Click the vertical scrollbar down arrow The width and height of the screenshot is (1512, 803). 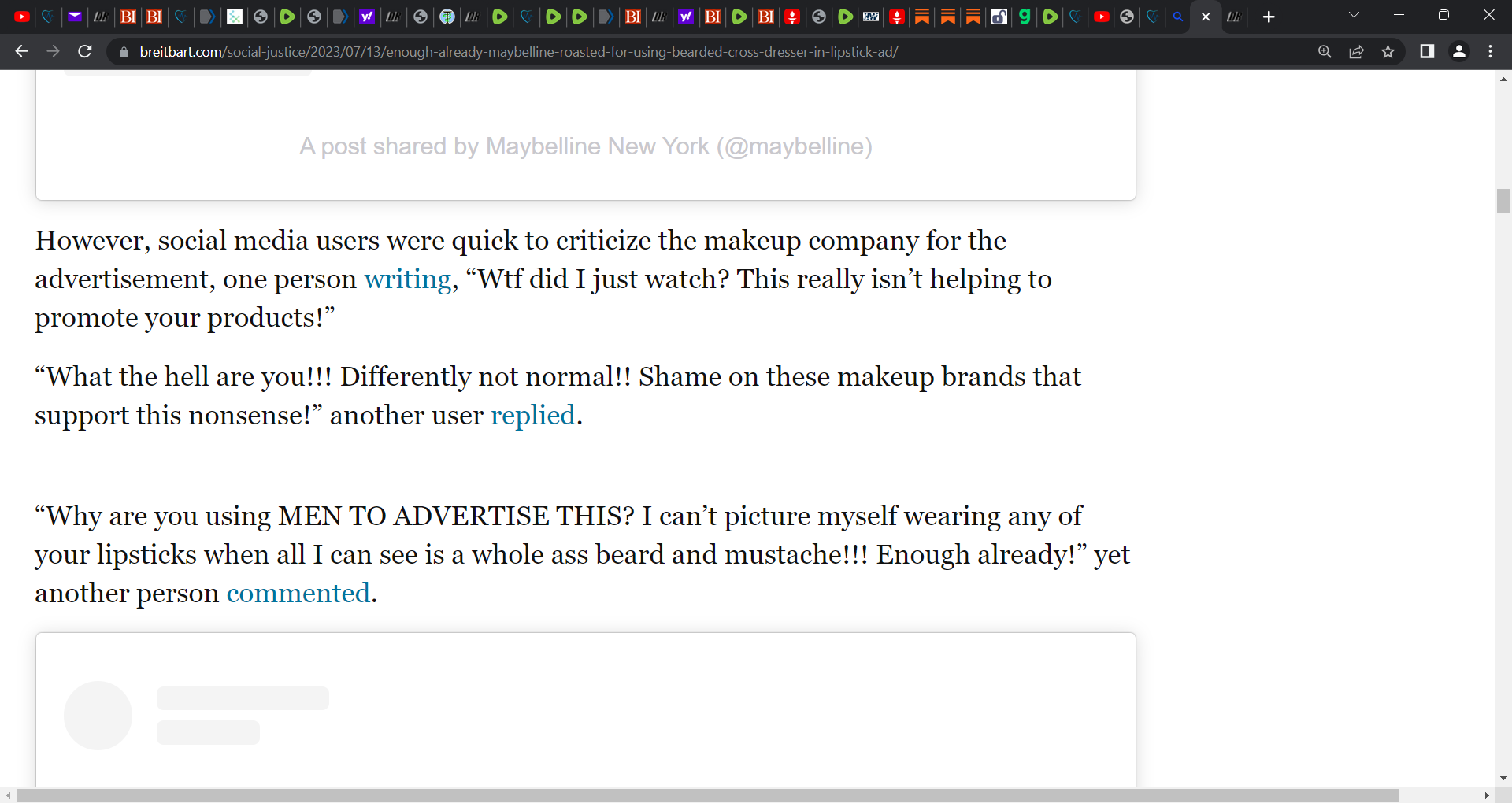click(1503, 778)
